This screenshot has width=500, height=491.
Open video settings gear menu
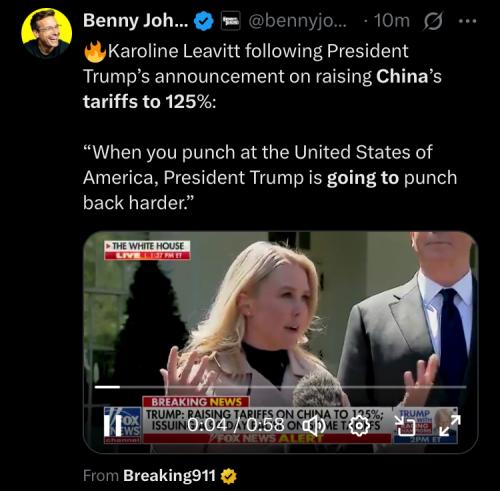pos(359,426)
